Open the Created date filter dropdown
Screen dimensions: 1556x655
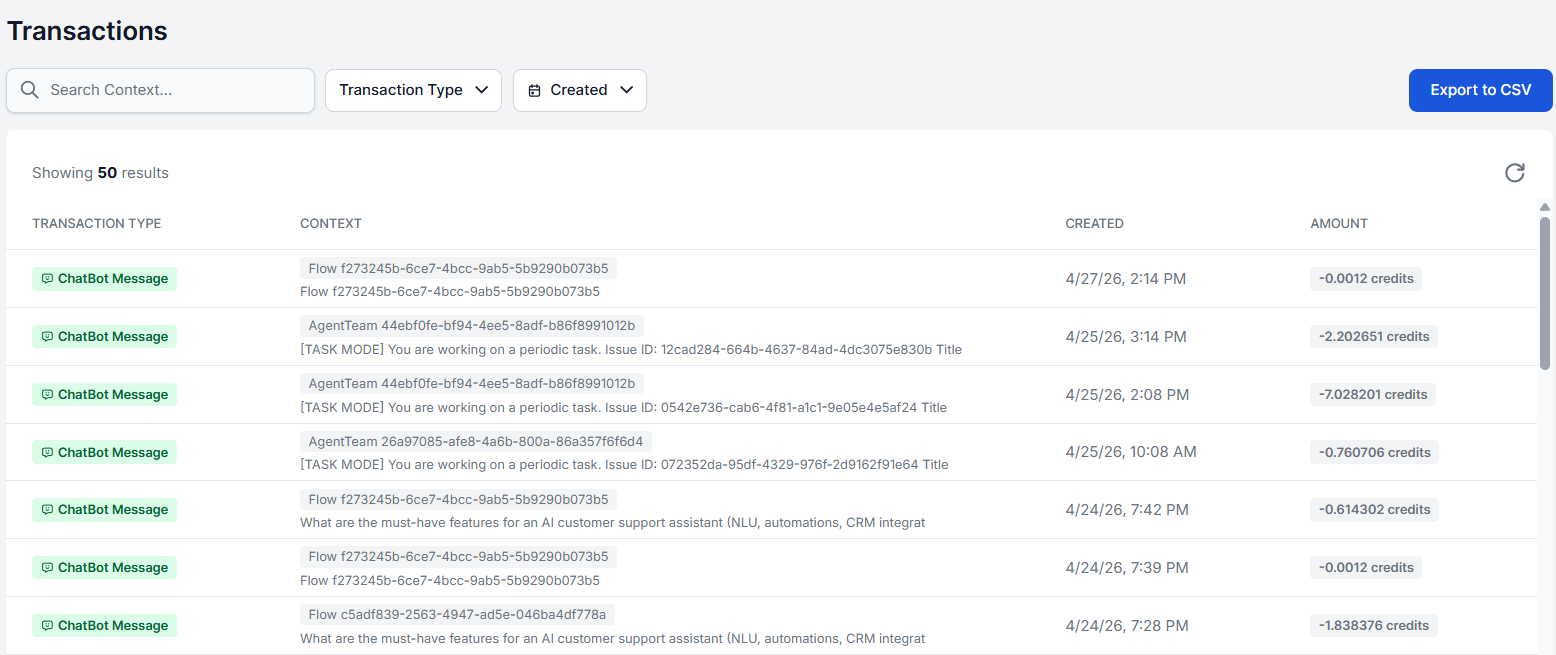pos(580,90)
